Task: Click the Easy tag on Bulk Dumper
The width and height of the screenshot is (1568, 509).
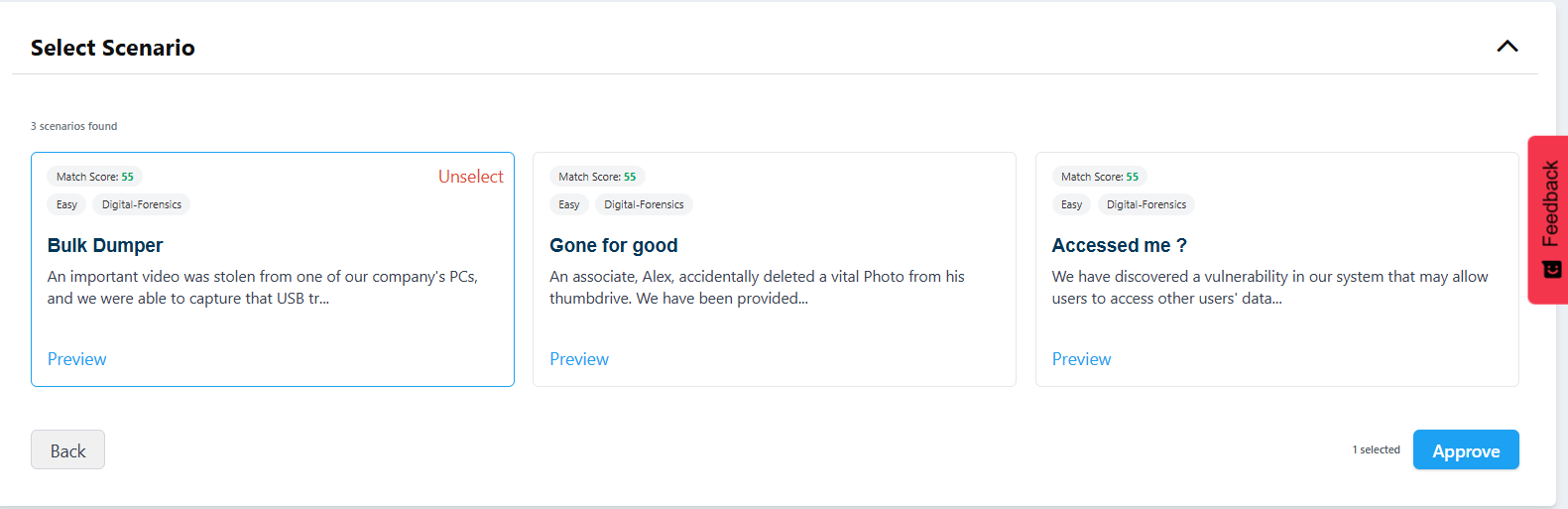Action: tap(66, 204)
